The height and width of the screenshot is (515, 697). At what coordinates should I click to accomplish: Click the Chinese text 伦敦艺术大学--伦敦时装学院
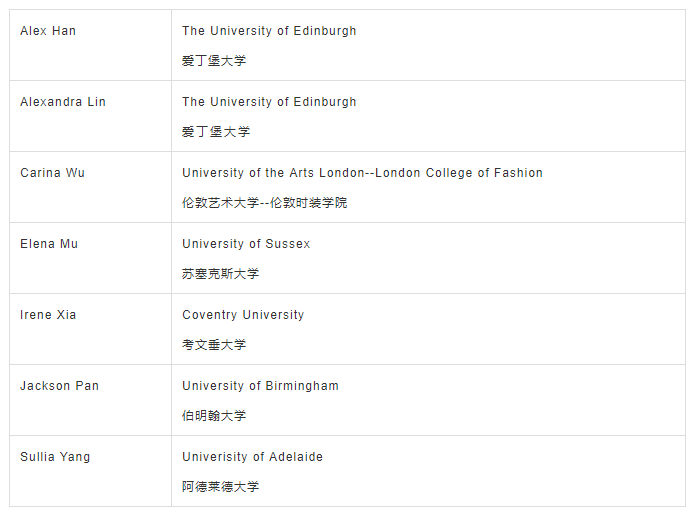point(265,203)
